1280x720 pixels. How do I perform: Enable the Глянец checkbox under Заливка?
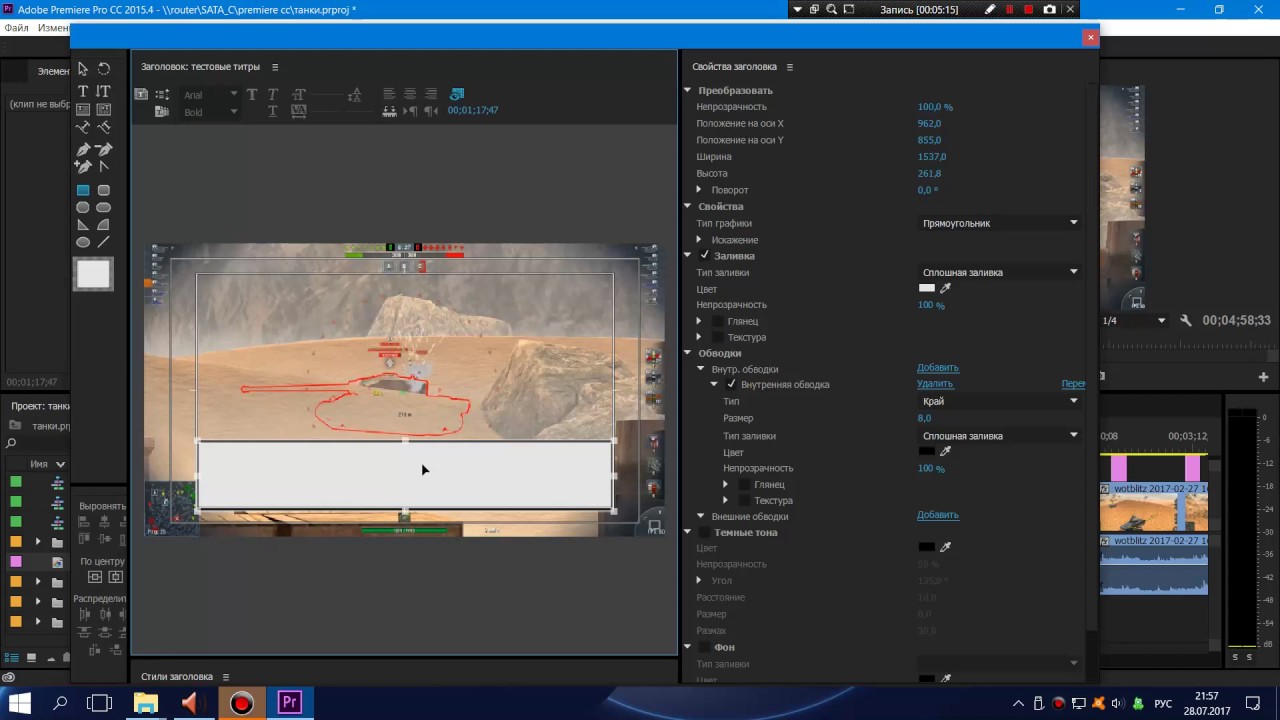(x=718, y=321)
